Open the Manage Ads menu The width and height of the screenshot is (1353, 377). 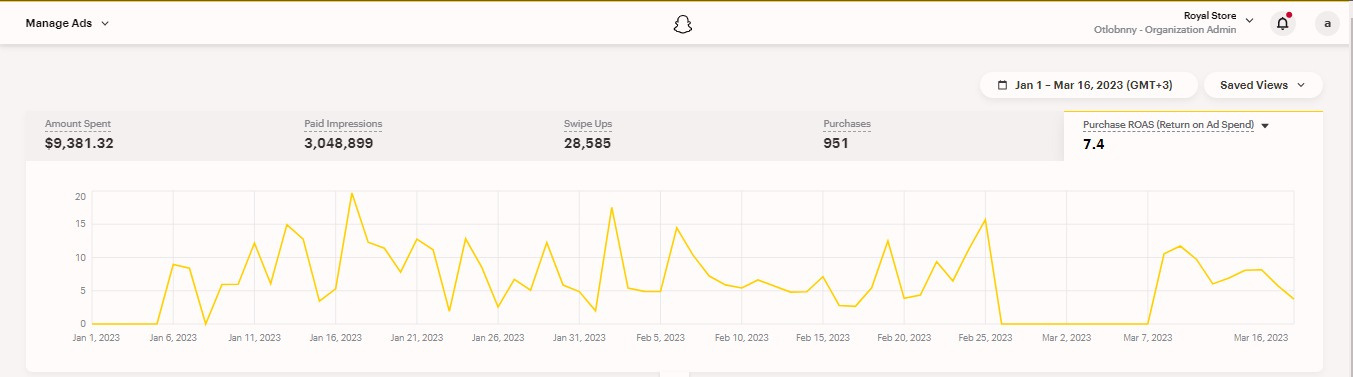67,23
